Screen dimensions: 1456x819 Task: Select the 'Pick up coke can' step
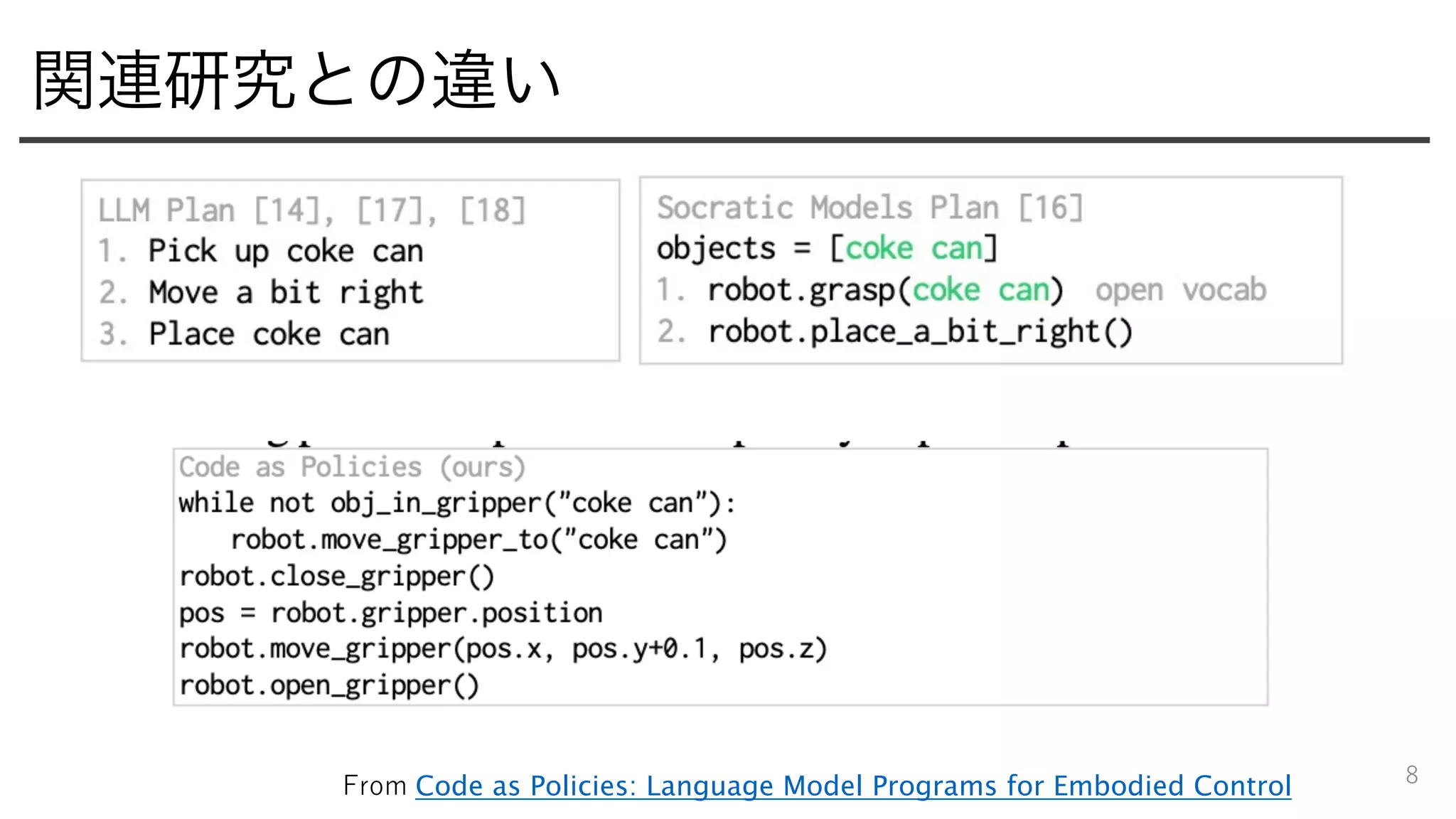click(285, 251)
